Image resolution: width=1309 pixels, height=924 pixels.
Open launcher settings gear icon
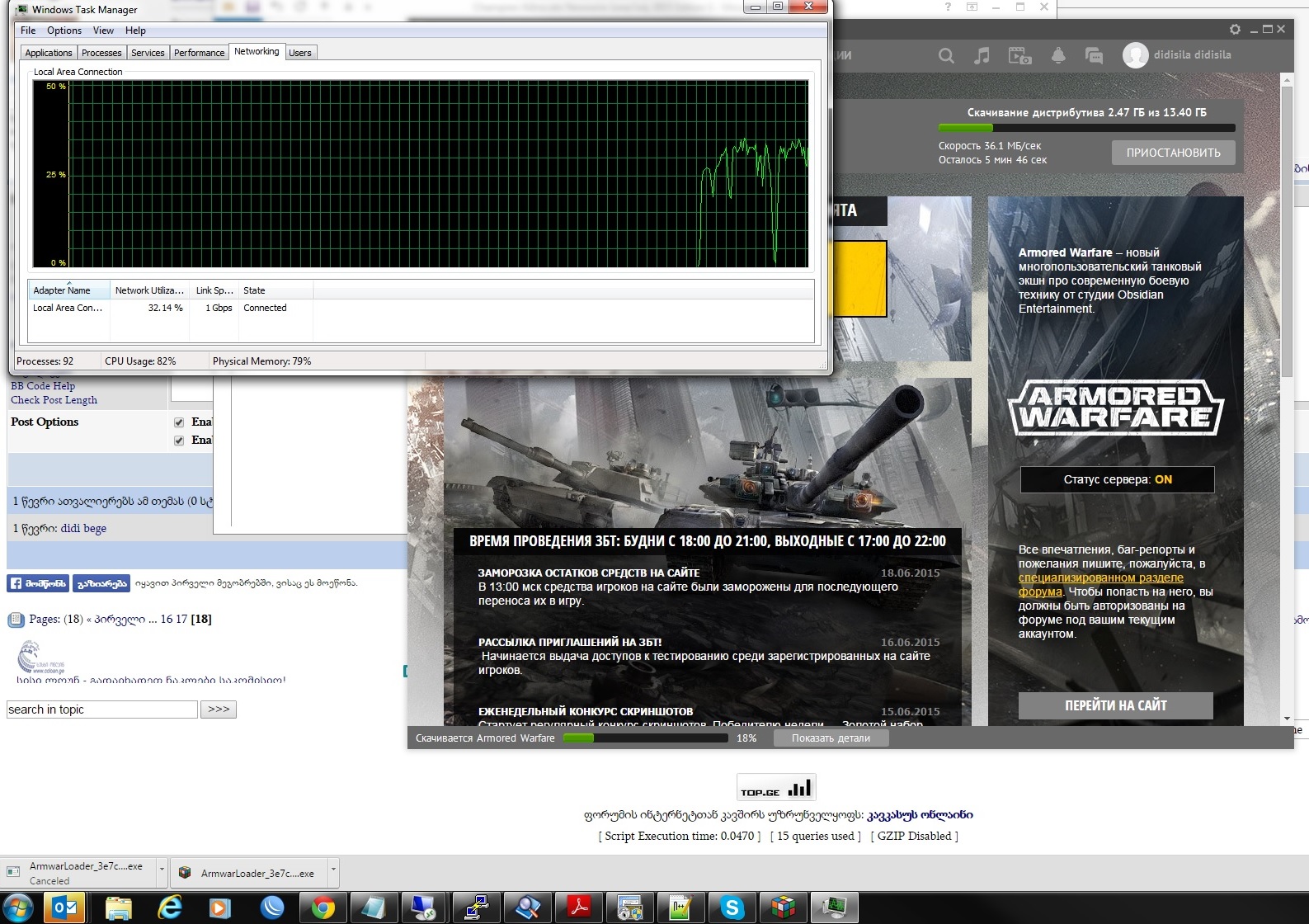(x=1235, y=29)
